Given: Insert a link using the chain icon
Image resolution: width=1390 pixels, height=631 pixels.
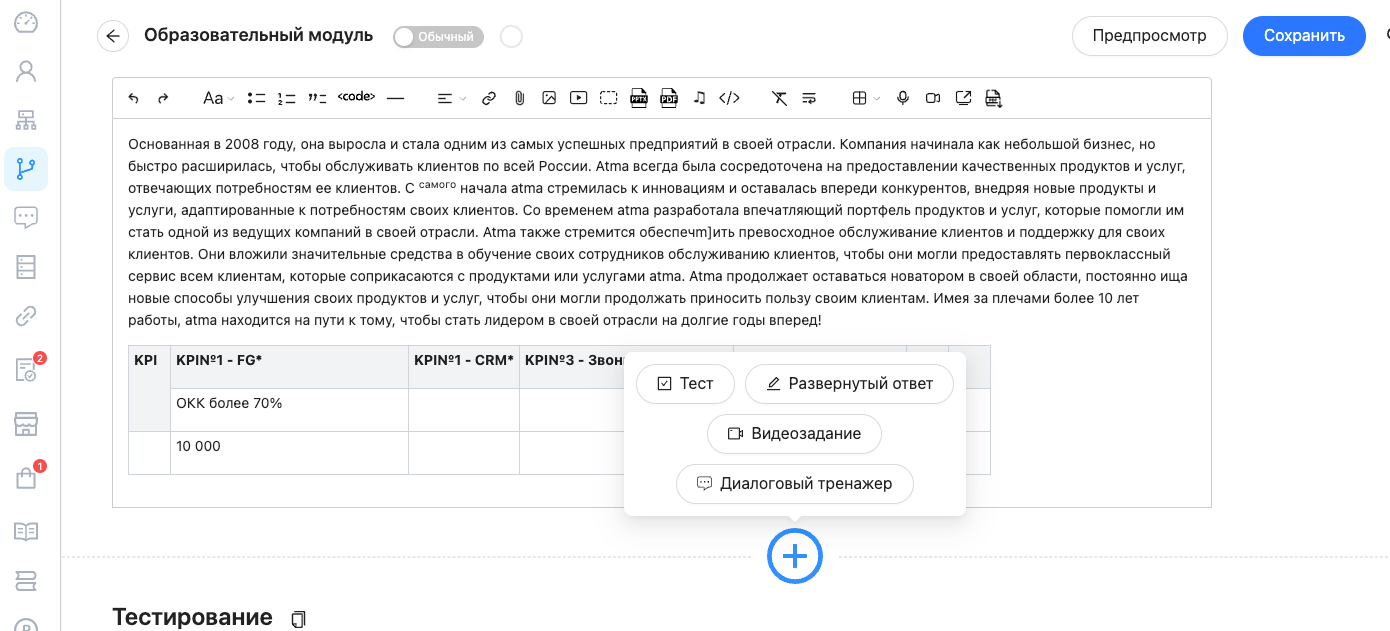Looking at the screenshot, I should click(x=489, y=98).
